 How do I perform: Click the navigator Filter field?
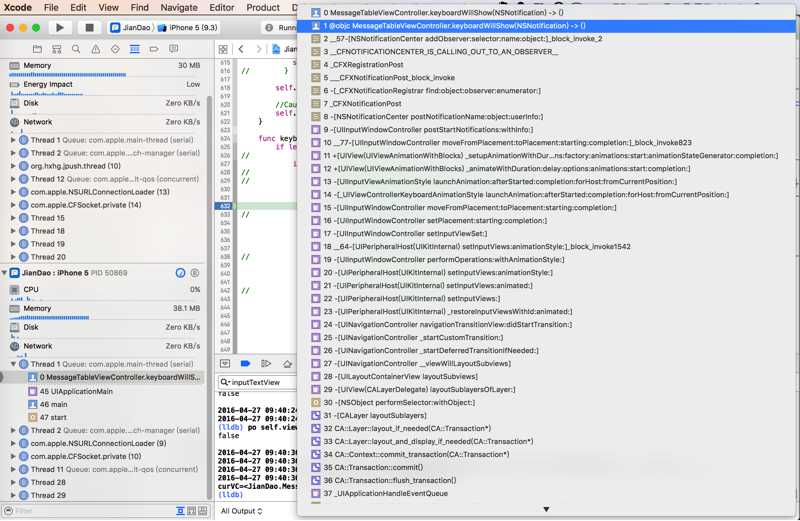(x=87, y=511)
